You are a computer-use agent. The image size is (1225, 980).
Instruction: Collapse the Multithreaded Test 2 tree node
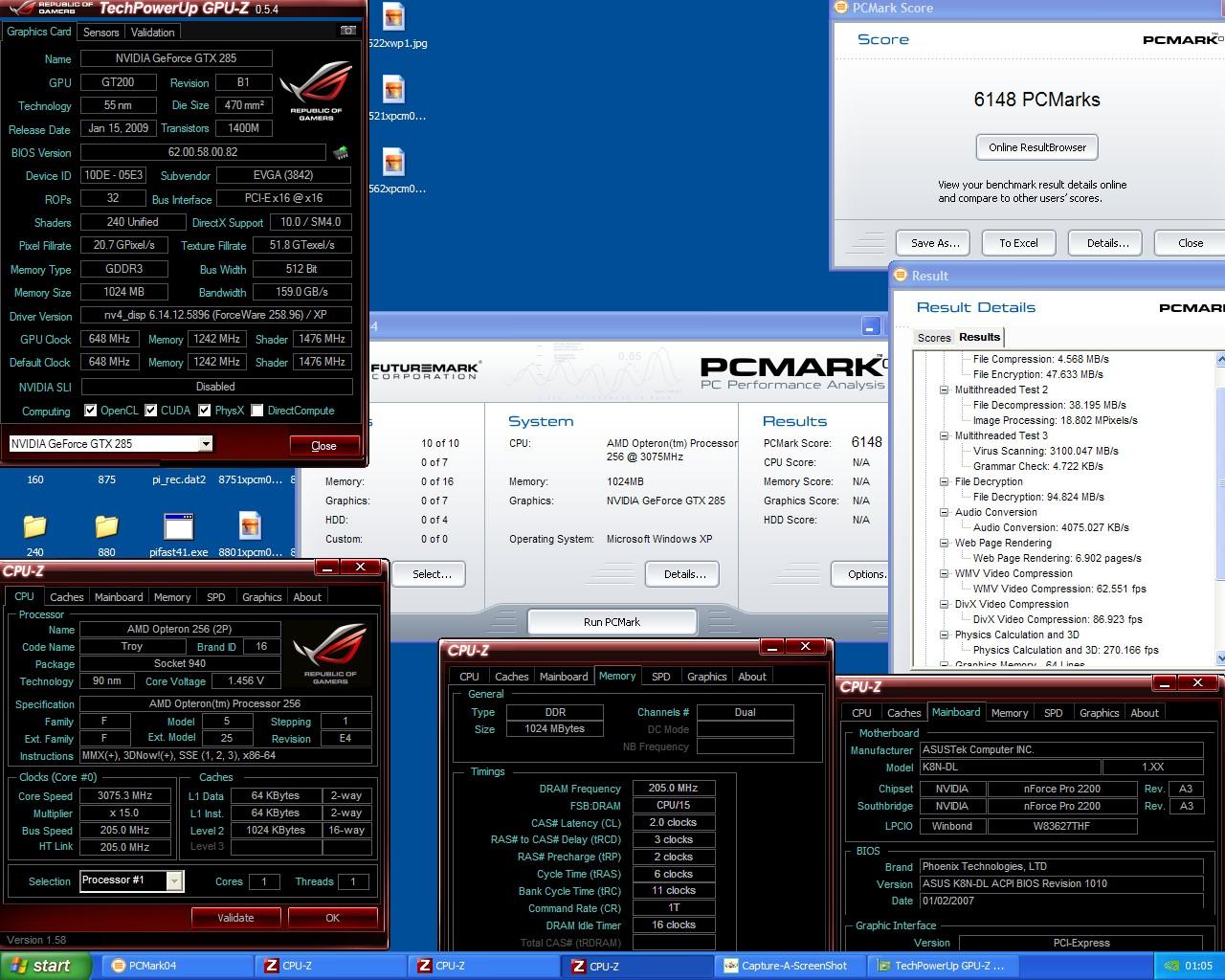(x=944, y=390)
